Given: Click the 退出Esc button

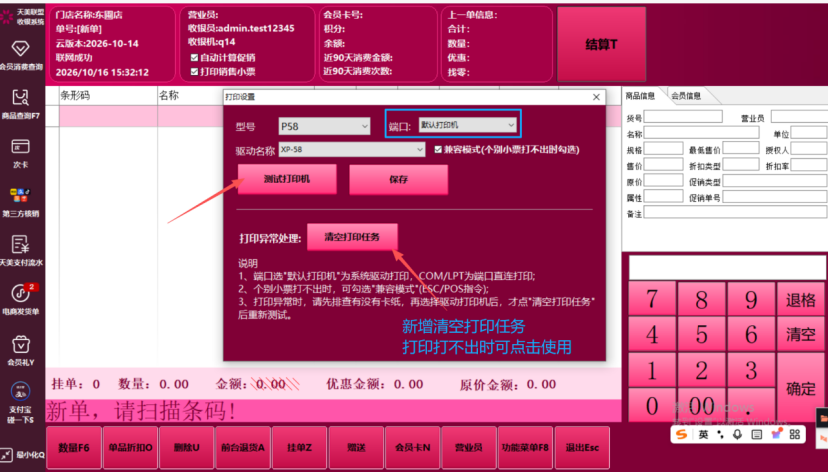Looking at the screenshot, I should 582,448.
